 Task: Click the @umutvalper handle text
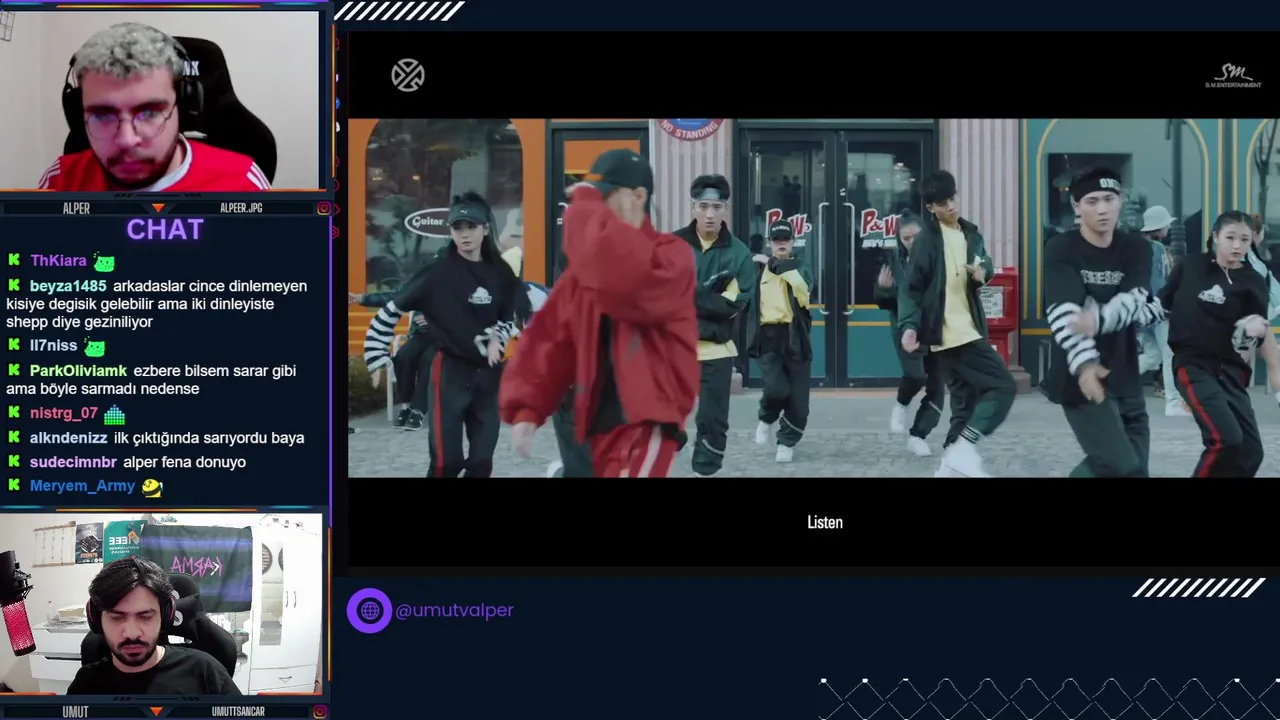click(x=454, y=610)
